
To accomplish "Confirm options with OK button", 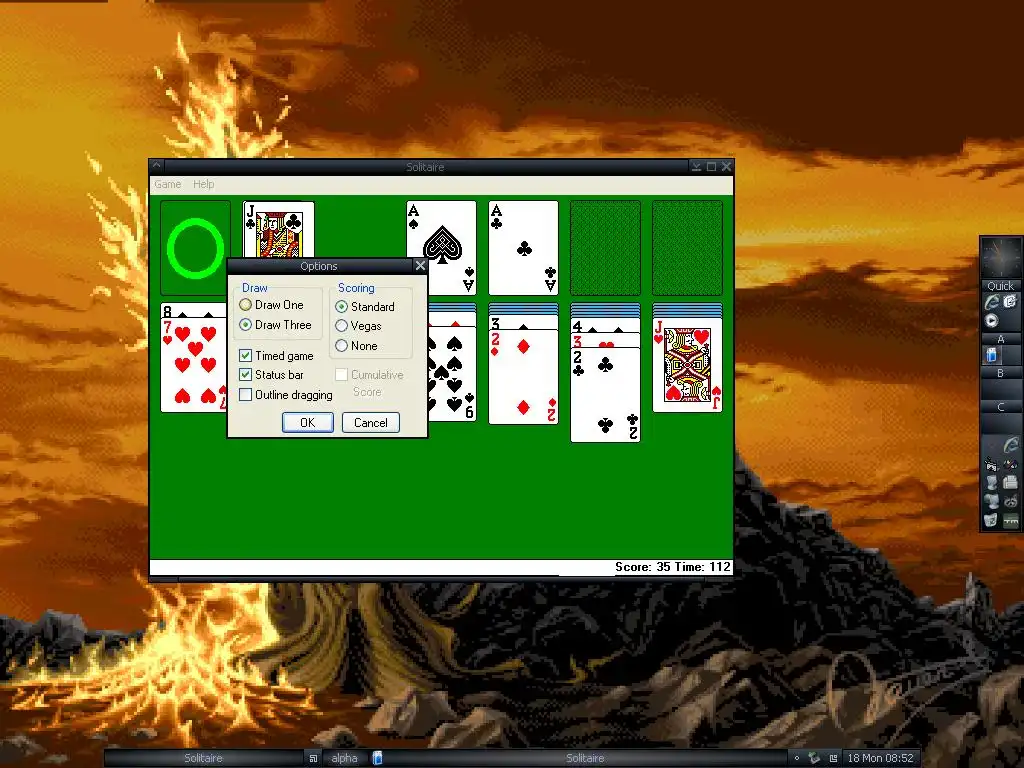I will [x=308, y=423].
